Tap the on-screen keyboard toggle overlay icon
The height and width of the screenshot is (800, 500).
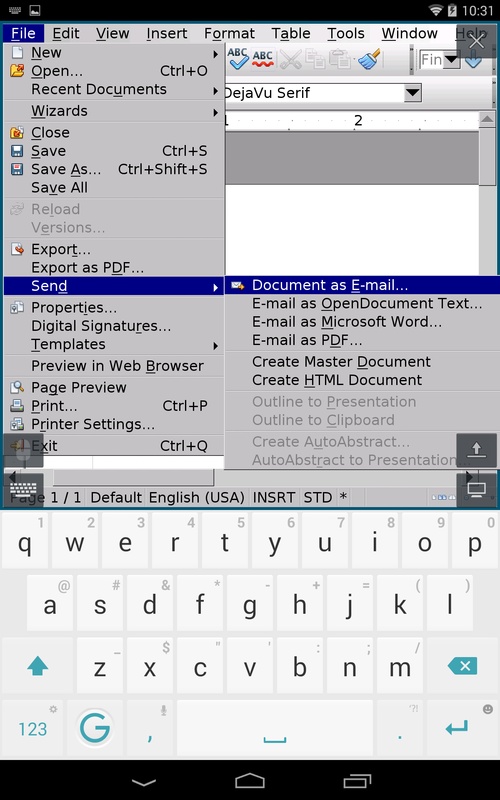[x=23, y=489]
